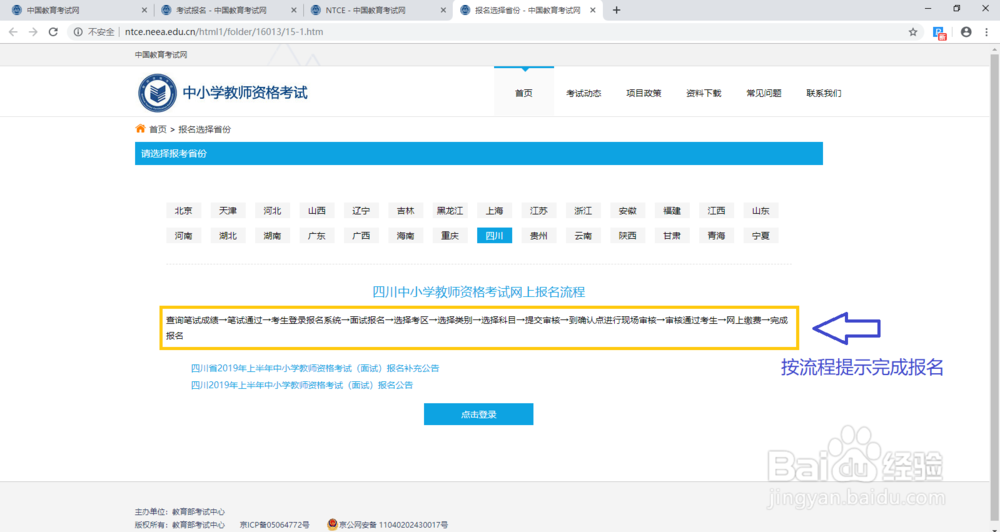Open Chrome three-dot menu
The height and width of the screenshot is (532, 1000).
coord(987,32)
